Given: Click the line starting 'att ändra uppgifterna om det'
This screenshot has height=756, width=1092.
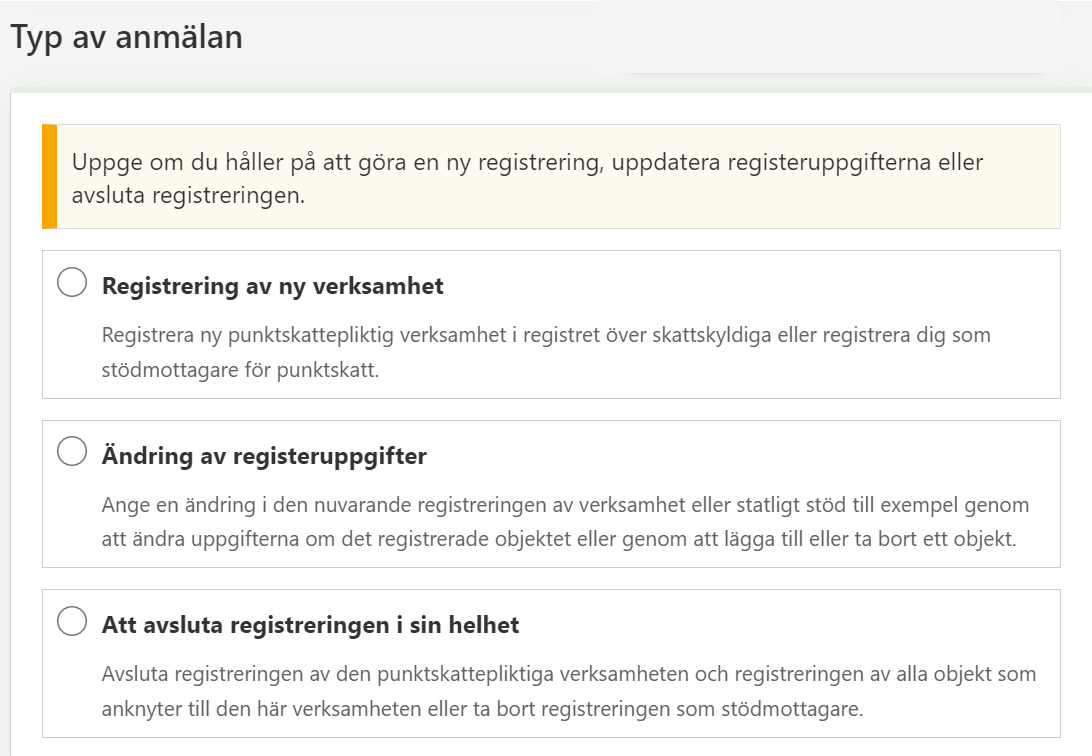Looking at the screenshot, I should (558, 539).
